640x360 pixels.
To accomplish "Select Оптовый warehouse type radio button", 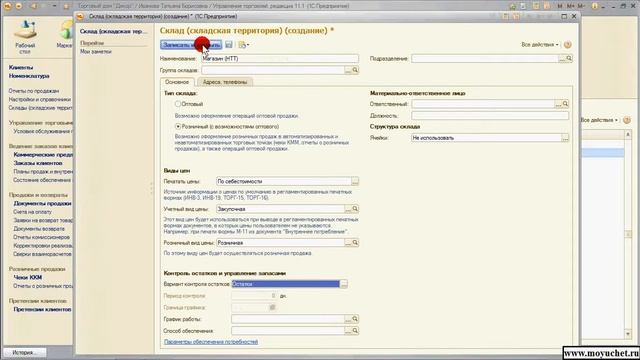I will 178,104.
